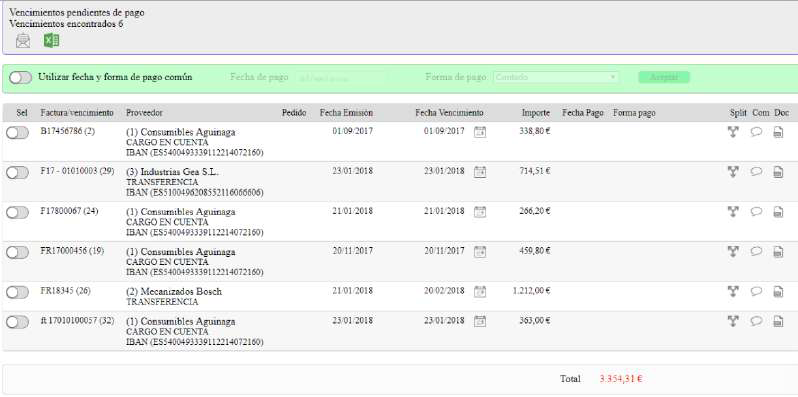Open calendar for invoice FR17000456
Image resolution: width=798 pixels, height=397 pixels.
(480, 251)
